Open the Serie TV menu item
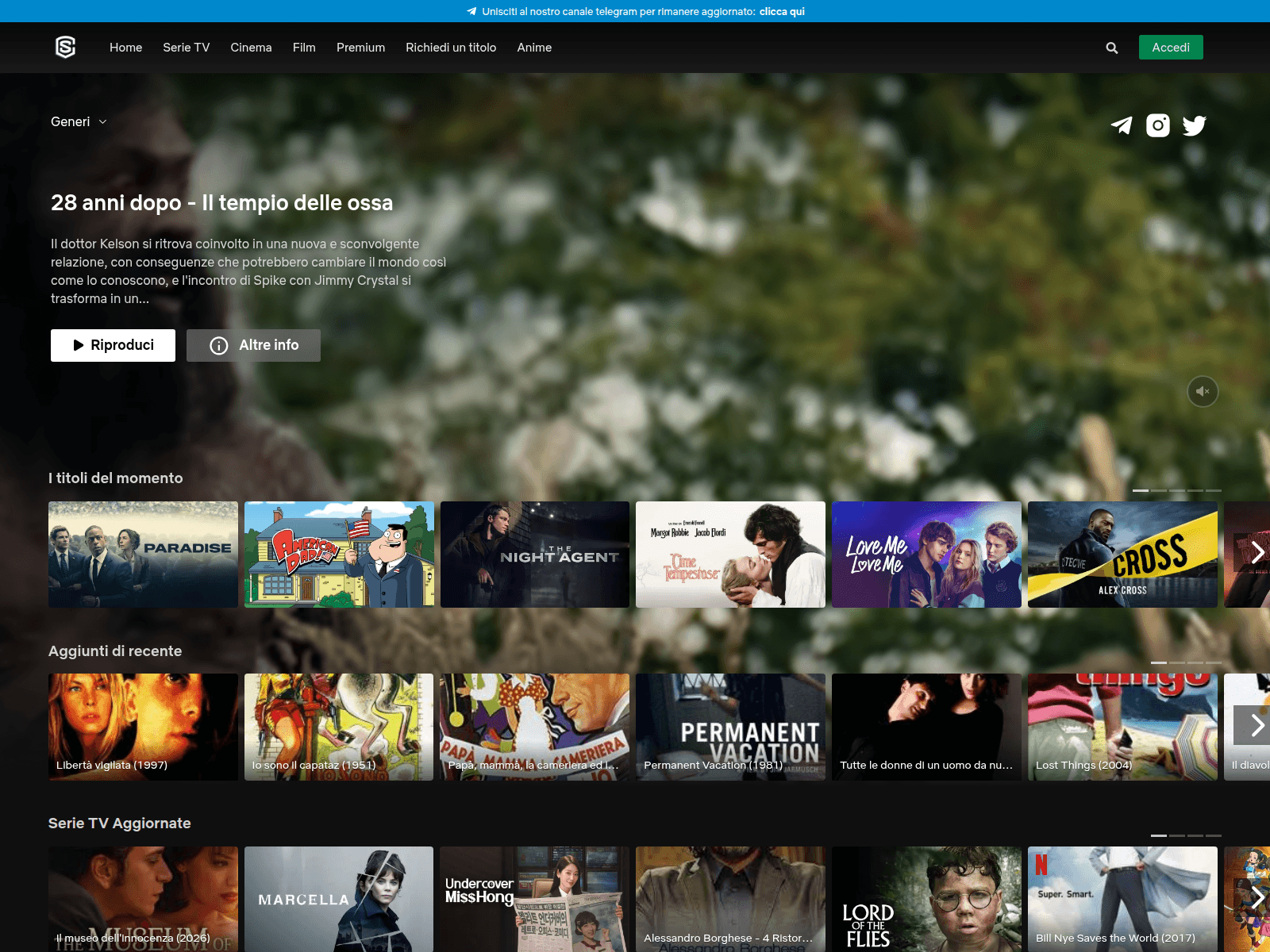Viewport: 1270px width, 952px height. [x=186, y=48]
